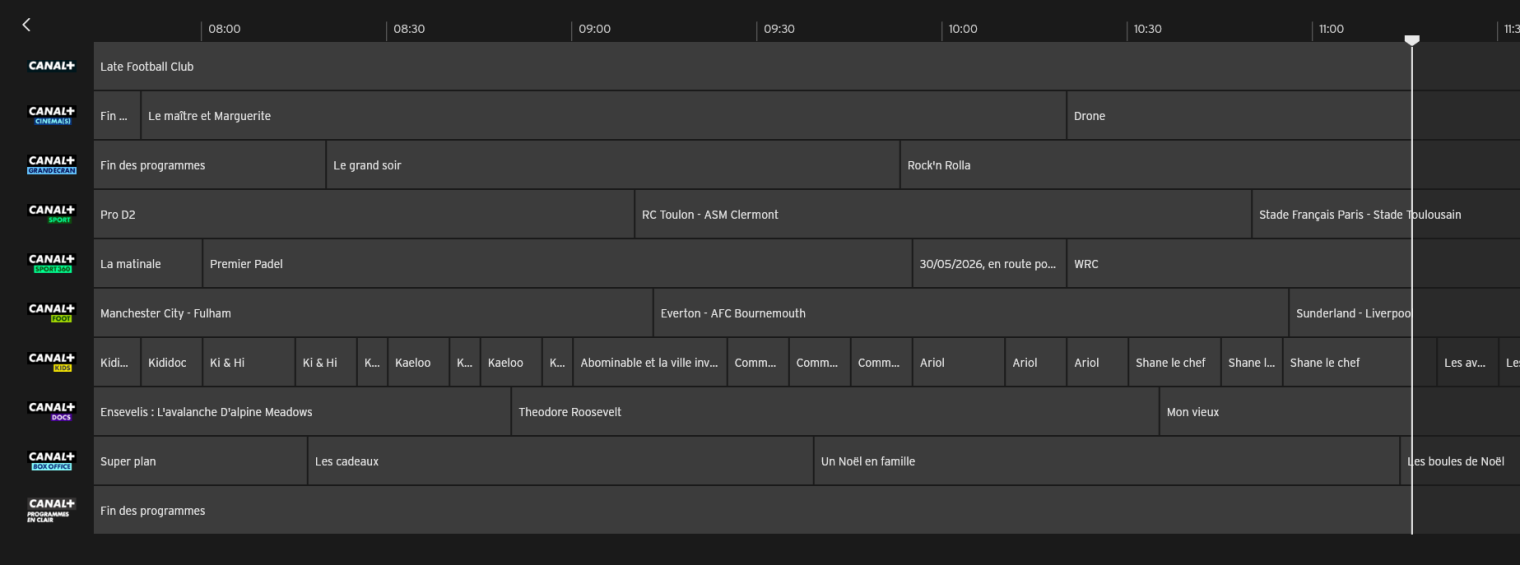Select the CANAL+ Kids channel logo
The height and width of the screenshot is (565, 1520).
51,362
